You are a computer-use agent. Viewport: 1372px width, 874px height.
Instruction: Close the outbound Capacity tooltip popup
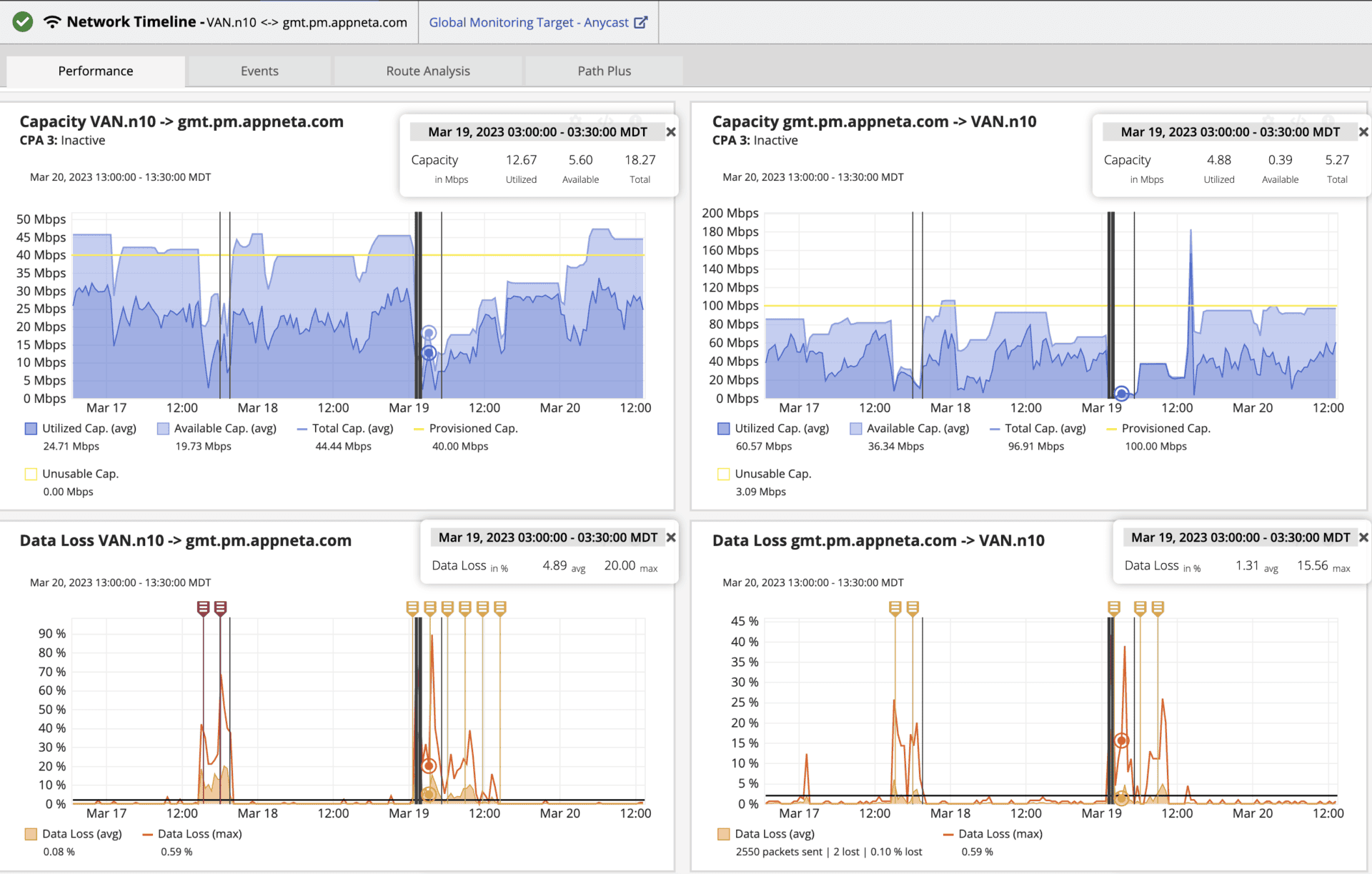coord(670,132)
